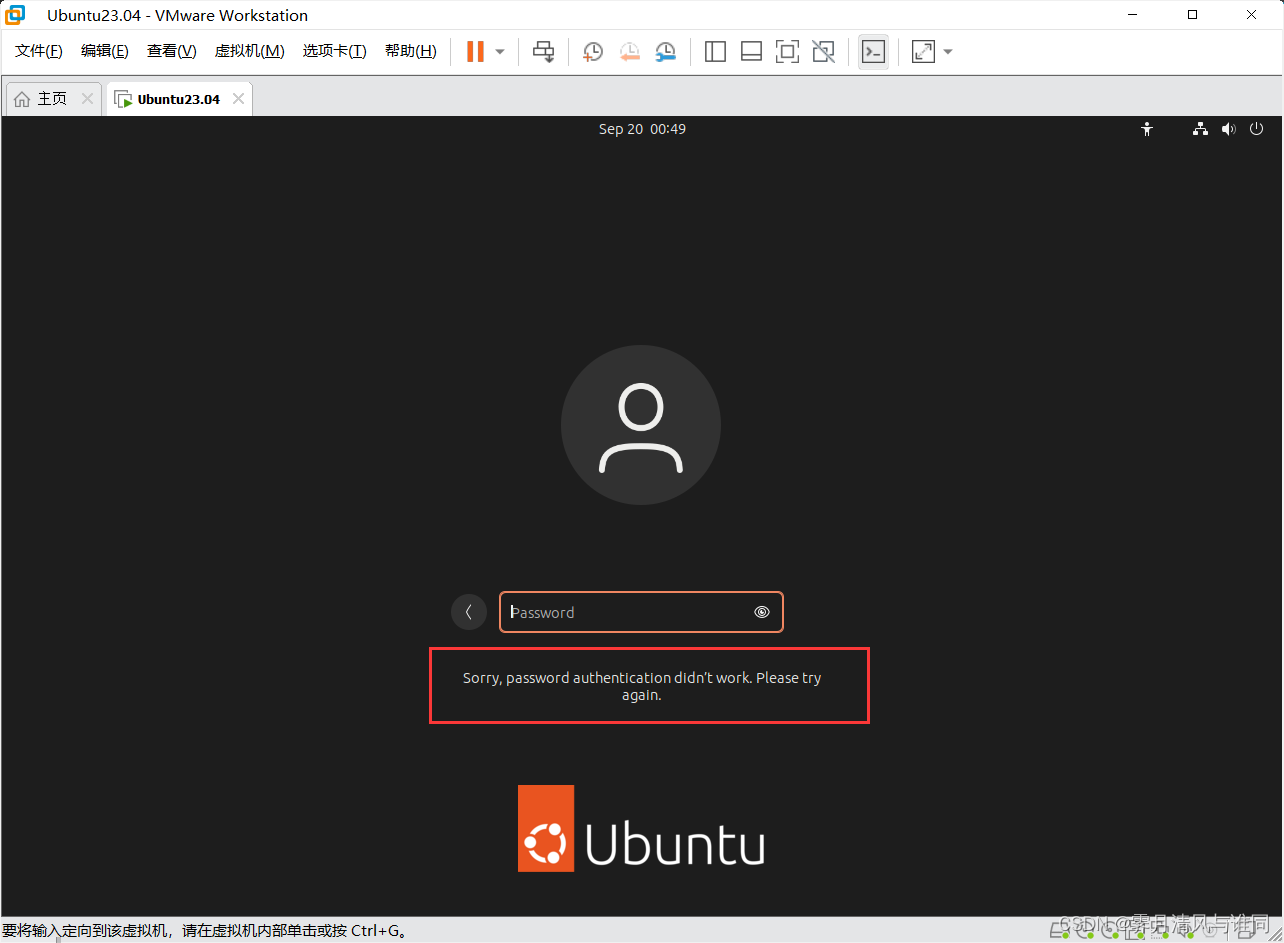Click the Unity mode icon in the toolbar

(823, 51)
